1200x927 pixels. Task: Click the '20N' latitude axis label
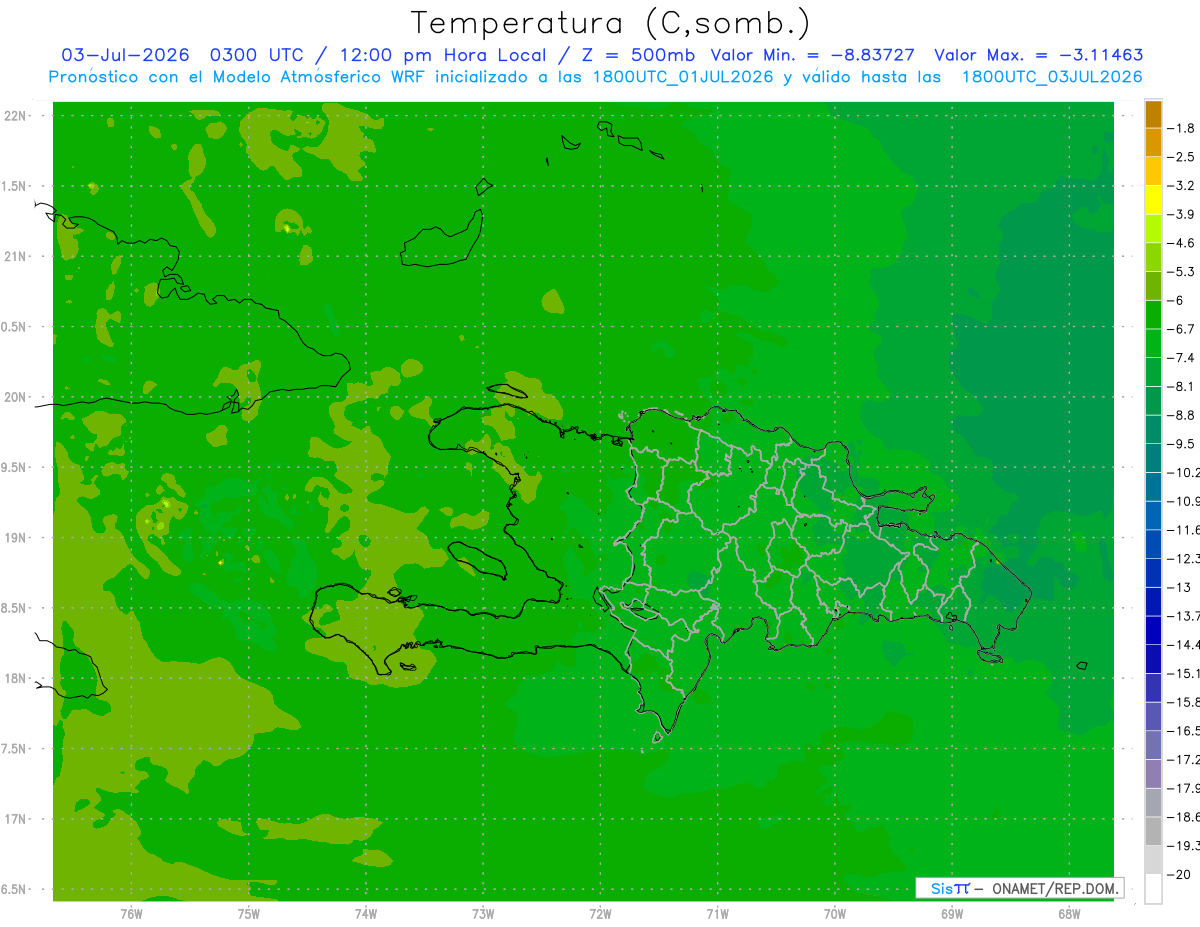pyautogui.click(x=15, y=397)
